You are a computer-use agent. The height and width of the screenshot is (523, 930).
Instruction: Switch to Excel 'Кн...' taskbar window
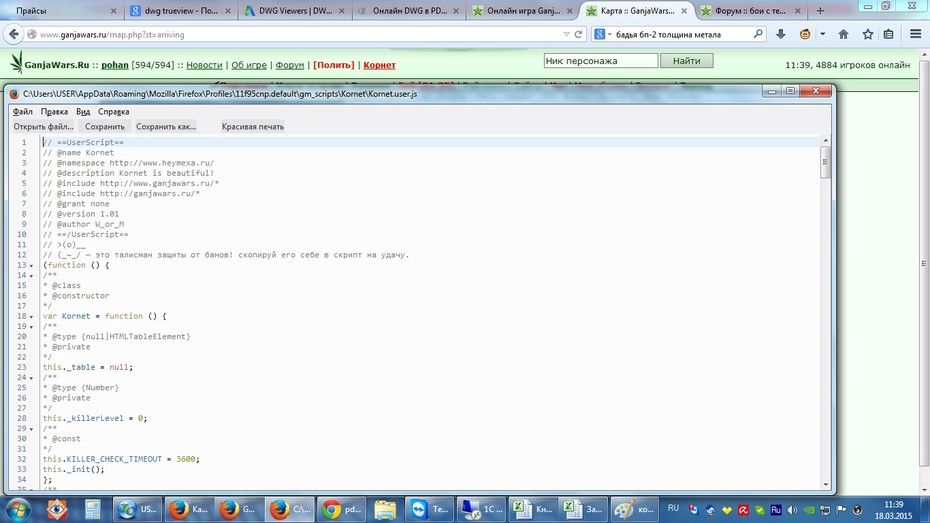(532, 509)
